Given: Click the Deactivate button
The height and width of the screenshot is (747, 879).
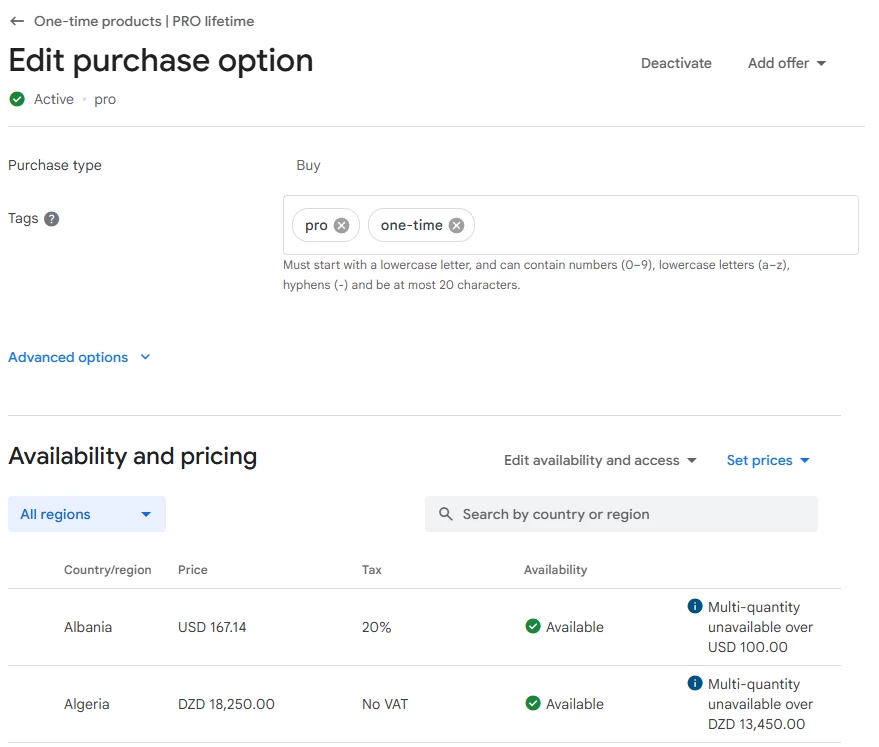Looking at the screenshot, I should coord(676,63).
